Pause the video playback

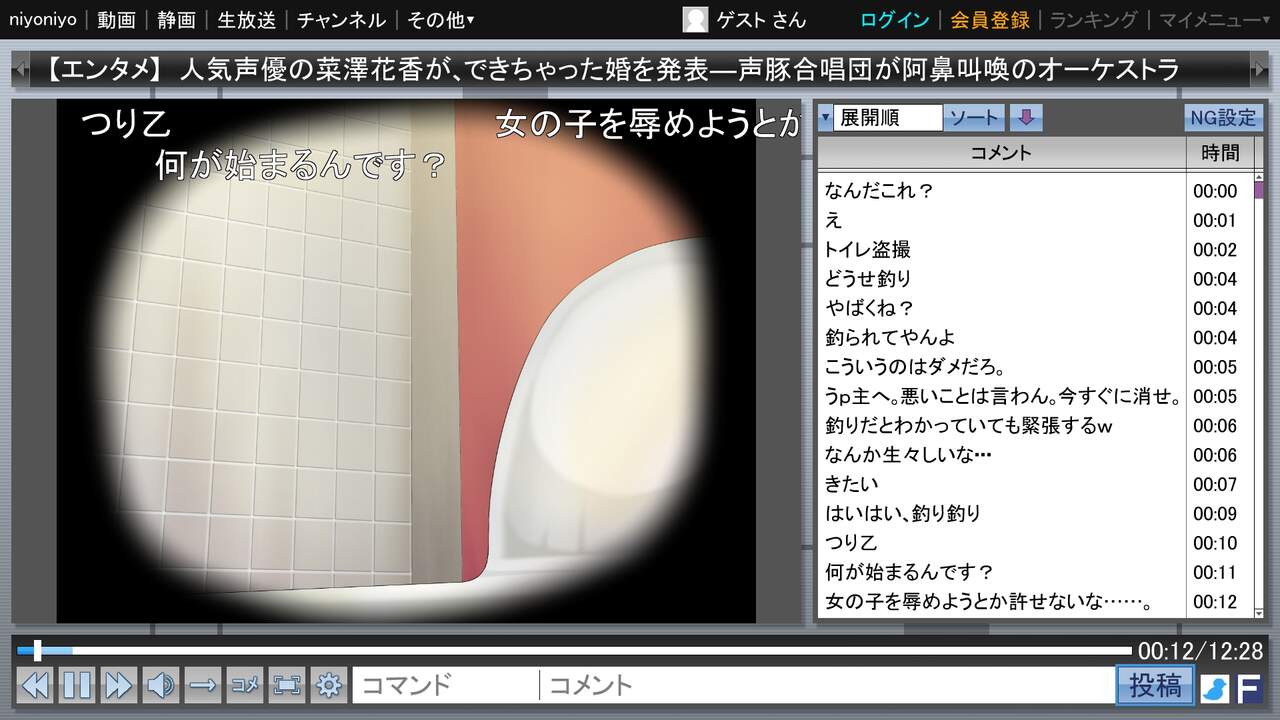(77, 685)
